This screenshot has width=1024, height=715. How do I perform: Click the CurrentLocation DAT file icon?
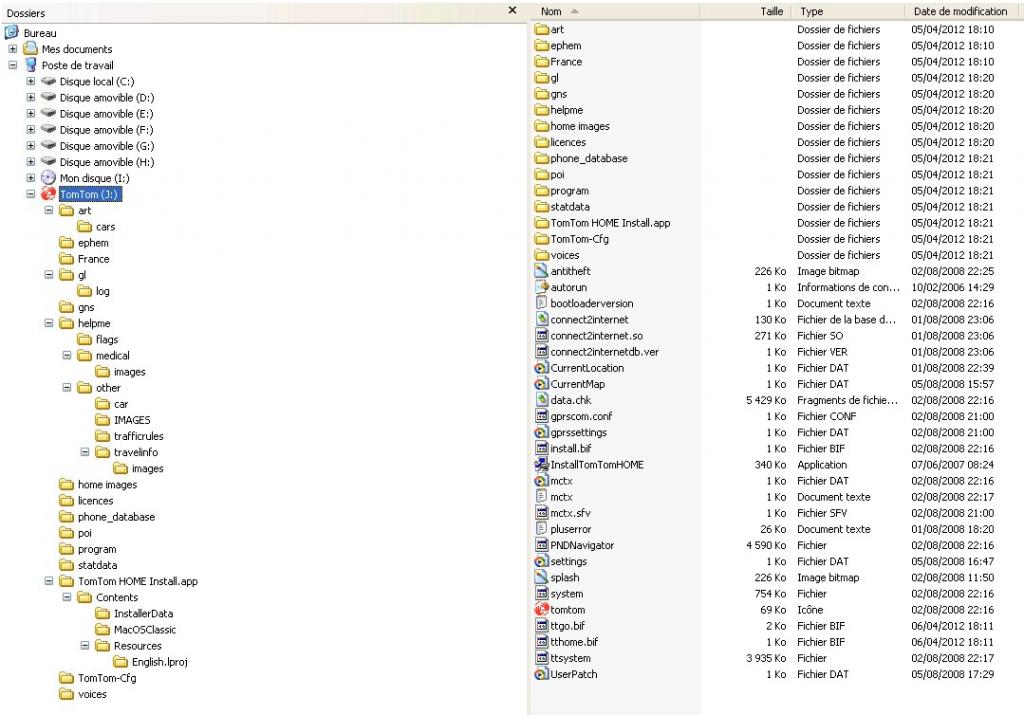pos(541,368)
